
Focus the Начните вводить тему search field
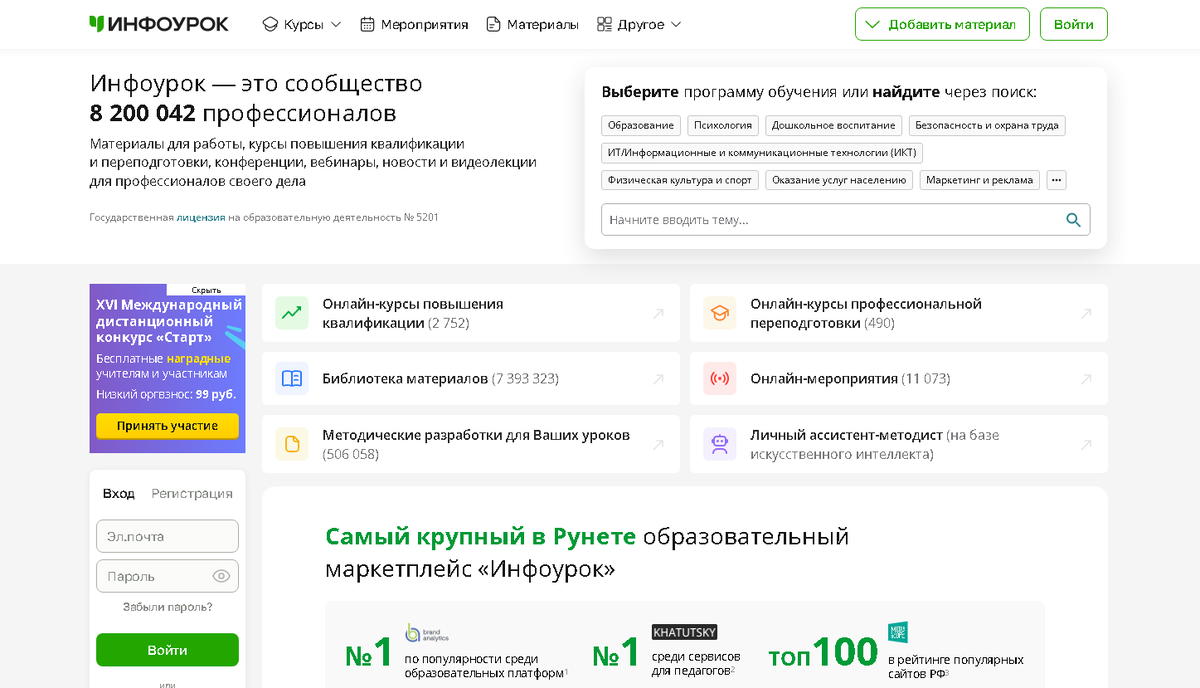[845, 220]
